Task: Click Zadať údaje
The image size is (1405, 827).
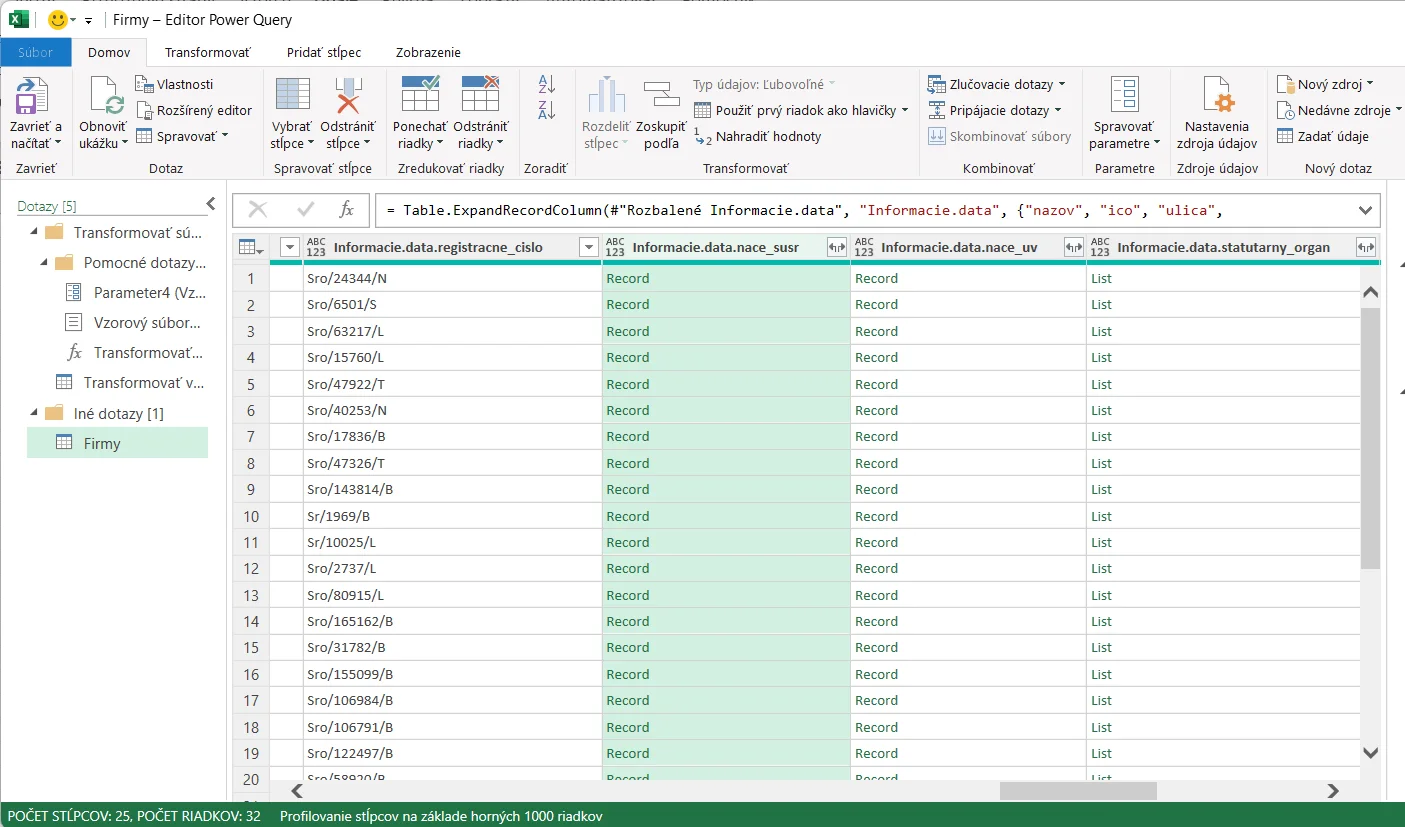Action: point(1322,136)
